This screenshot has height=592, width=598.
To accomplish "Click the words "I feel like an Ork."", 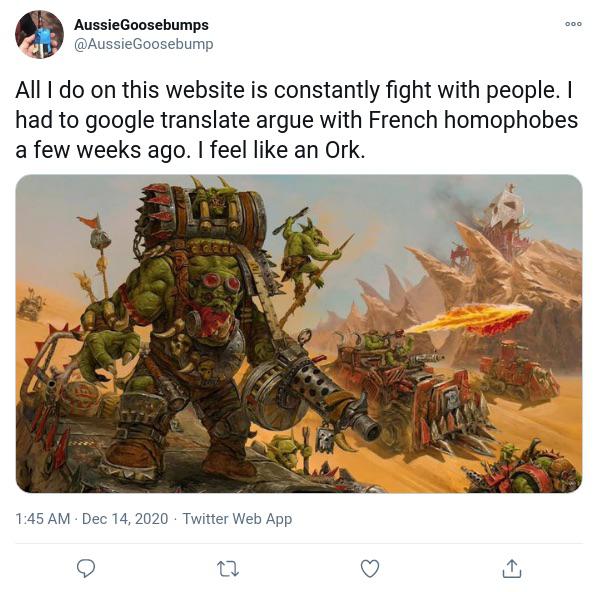I will click(281, 150).
